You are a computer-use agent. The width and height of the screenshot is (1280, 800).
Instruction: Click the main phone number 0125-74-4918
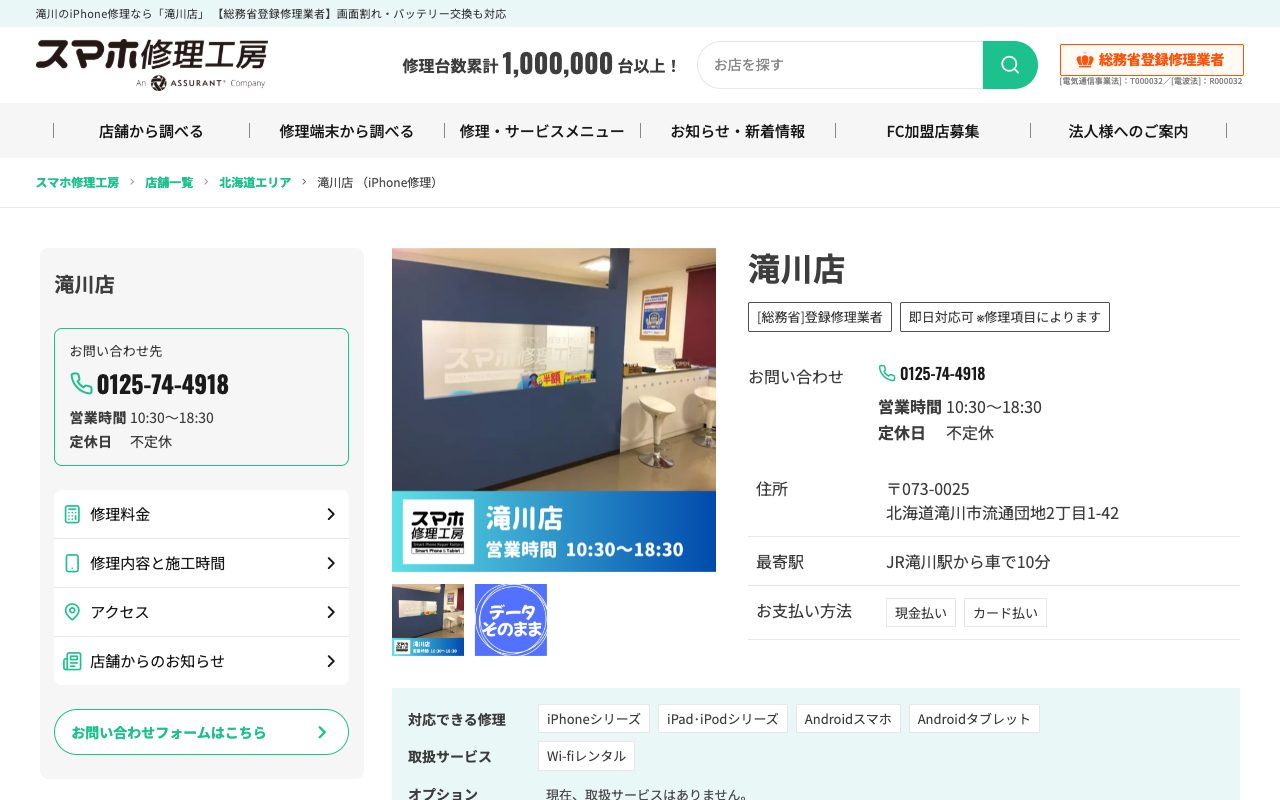pyautogui.click(x=942, y=373)
